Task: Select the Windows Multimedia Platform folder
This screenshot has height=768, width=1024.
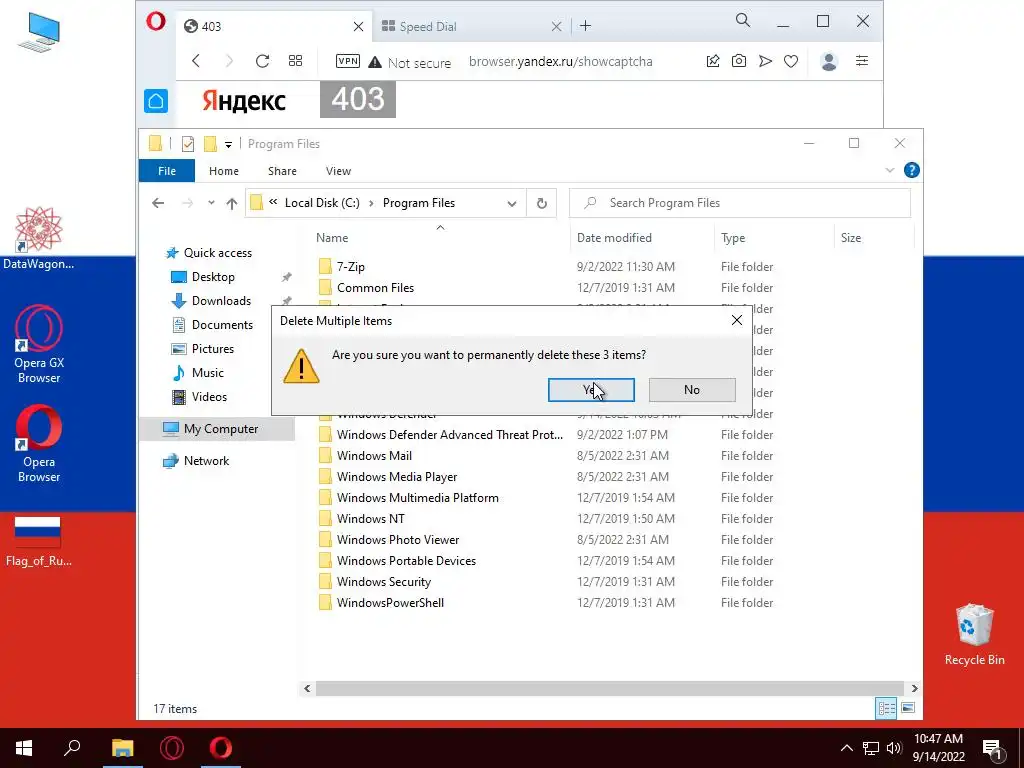Action: [417, 498]
